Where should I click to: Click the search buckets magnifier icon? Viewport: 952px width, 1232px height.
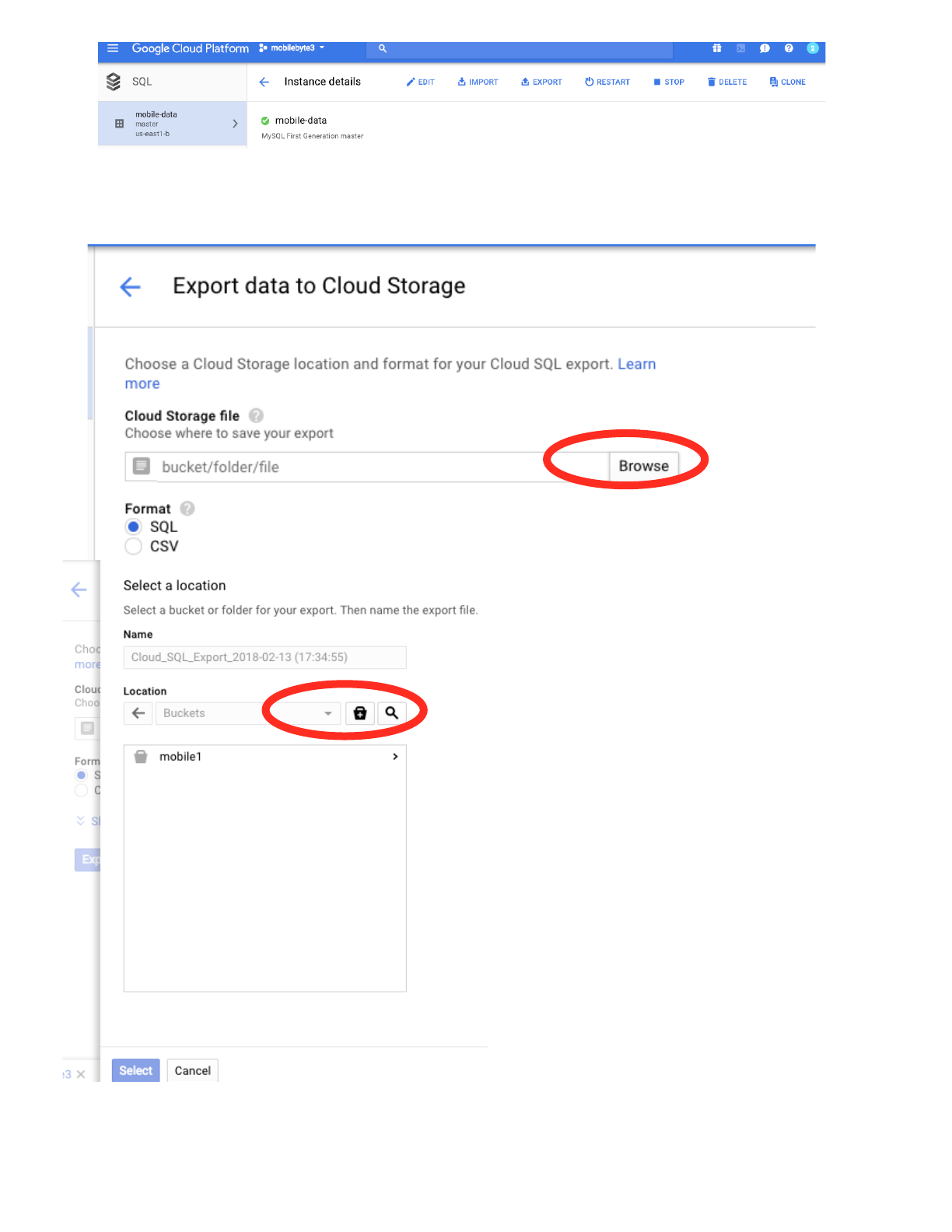tap(392, 713)
